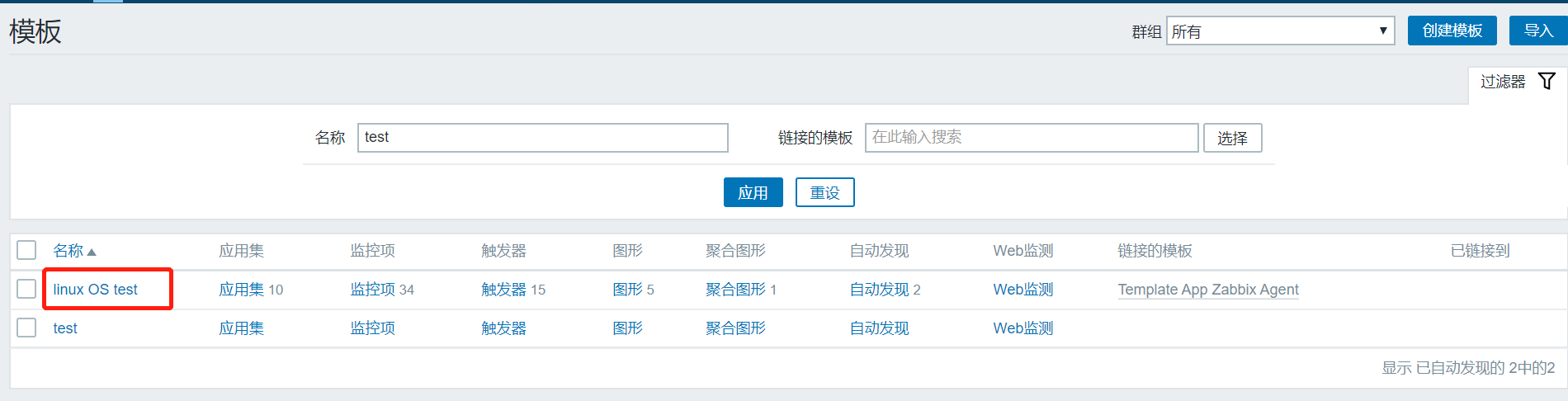Click the 导入 import button
This screenshot has width=1568, height=401.
point(1538,31)
